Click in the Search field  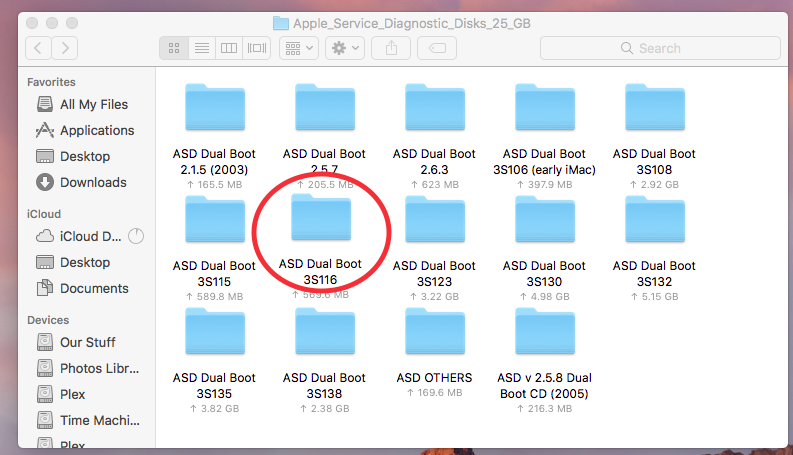(x=660, y=49)
